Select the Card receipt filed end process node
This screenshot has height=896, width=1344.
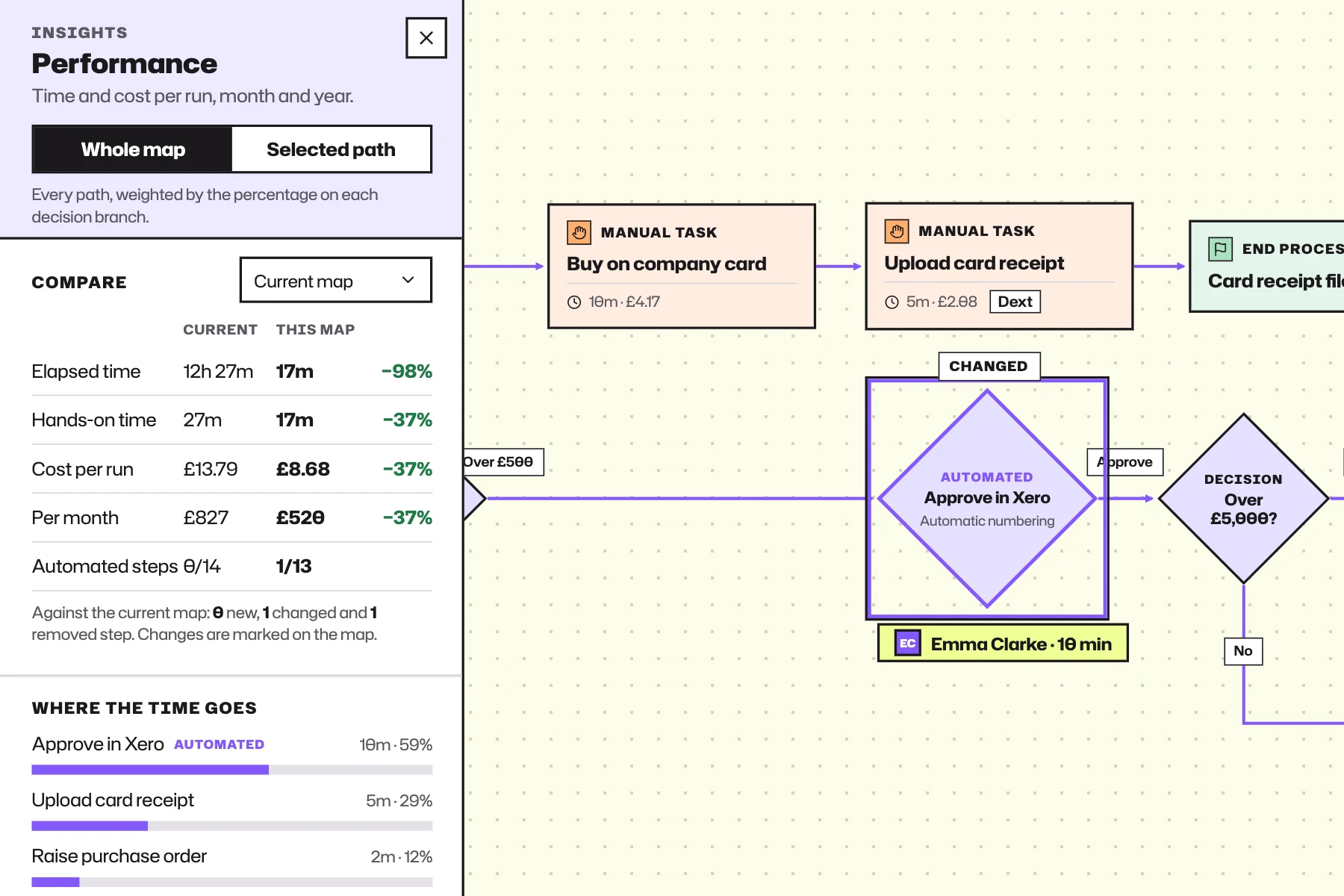pyautogui.click(x=1268, y=267)
